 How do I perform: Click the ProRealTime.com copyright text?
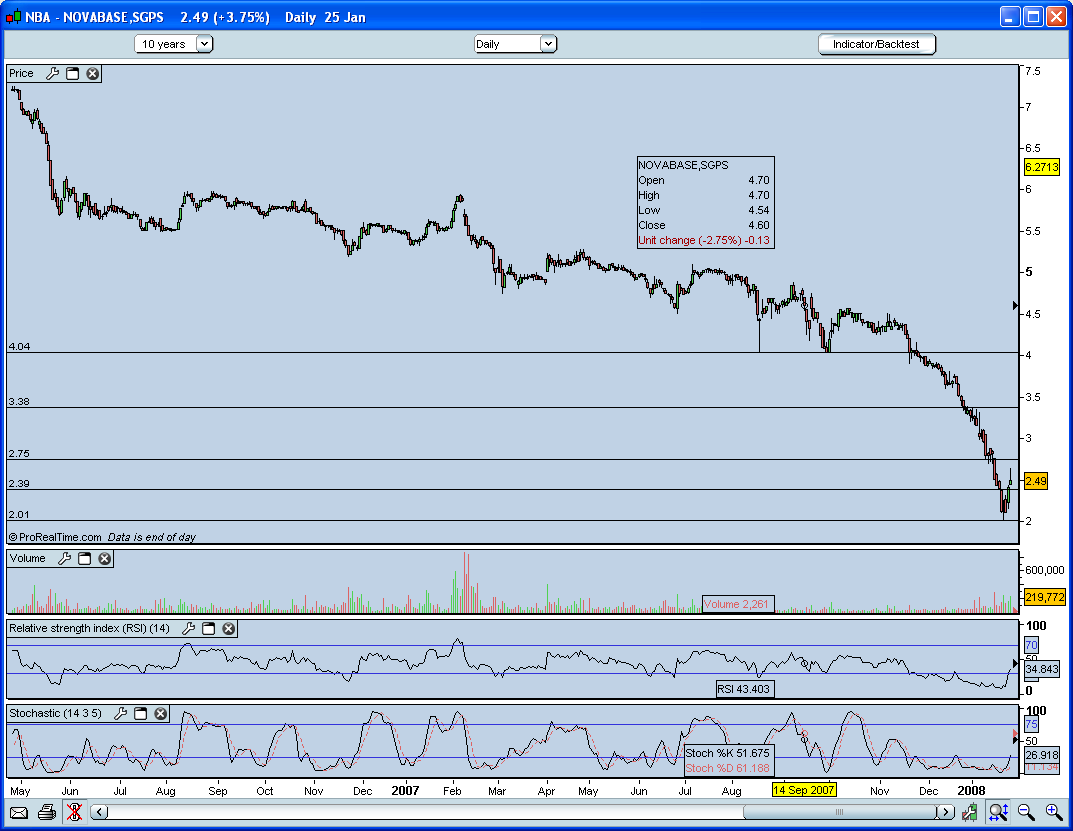tap(55, 537)
